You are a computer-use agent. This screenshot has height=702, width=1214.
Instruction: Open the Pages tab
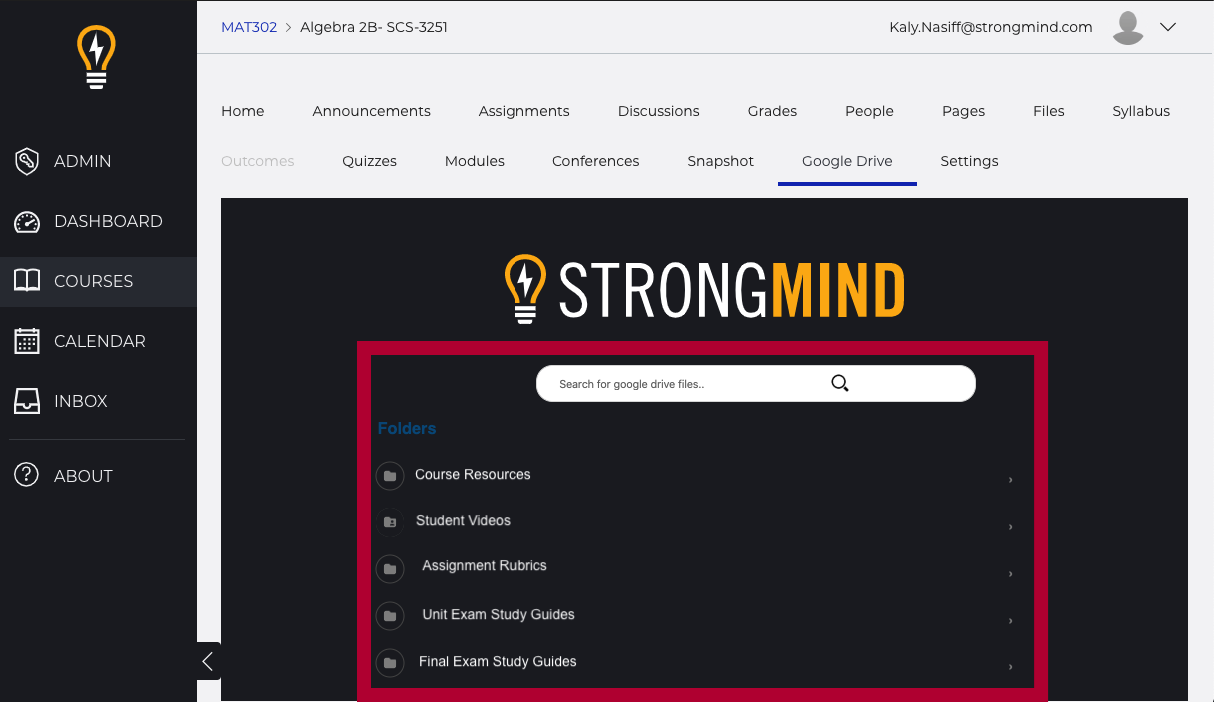(x=963, y=111)
